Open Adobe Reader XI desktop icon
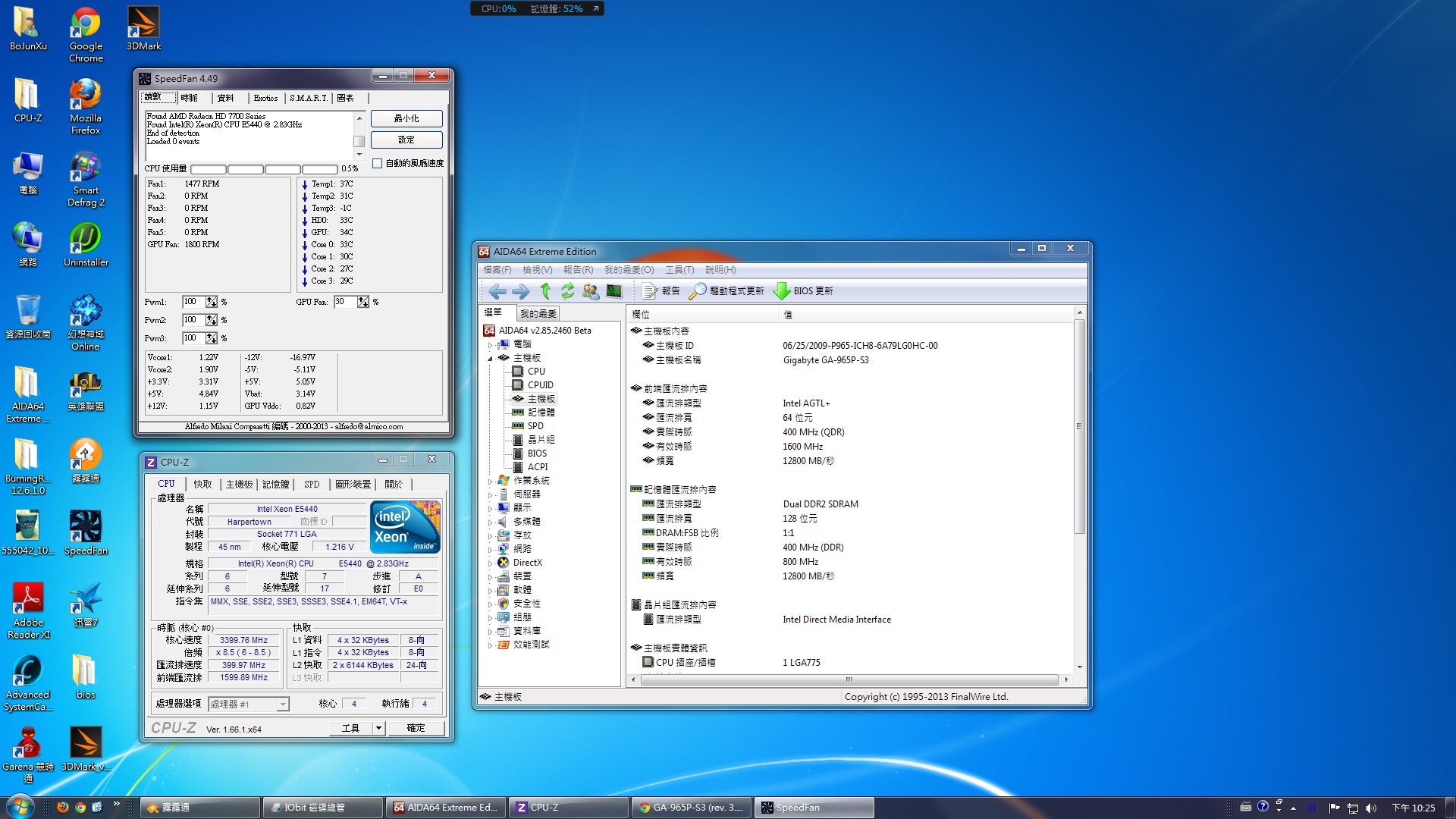This screenshot has height=819, width=1456. [x=28, y=611]
